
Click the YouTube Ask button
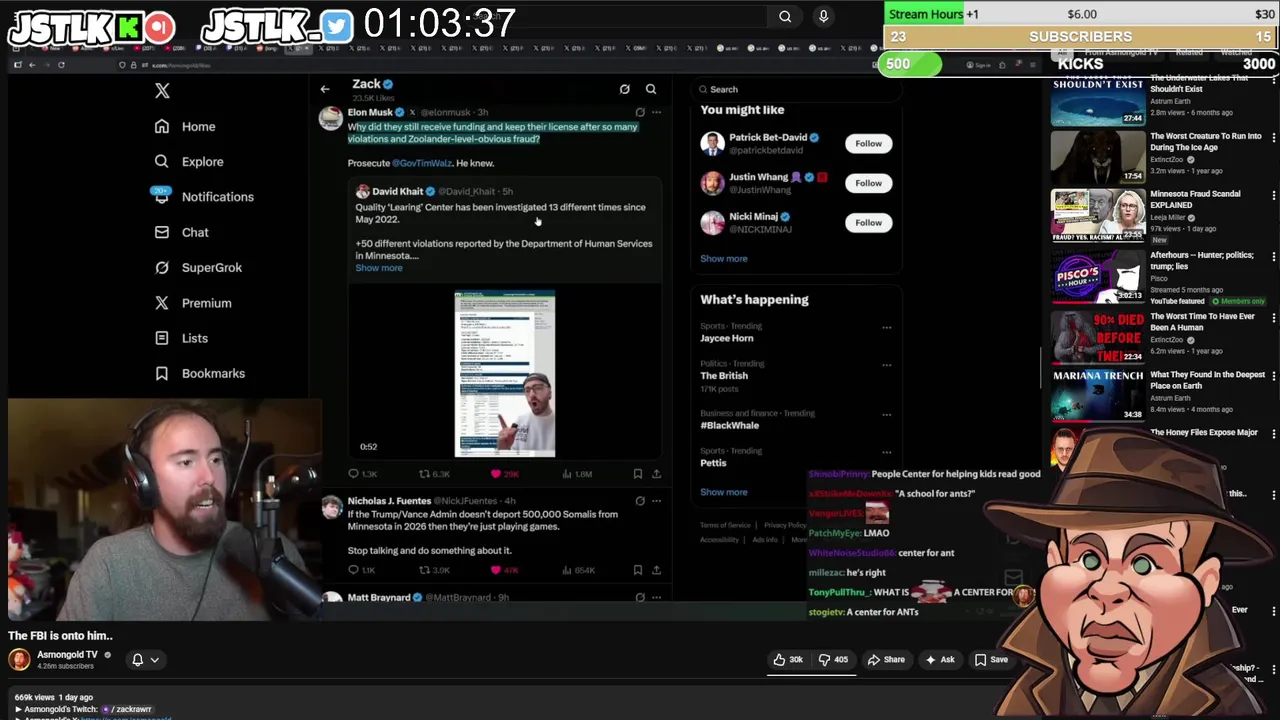(x=940, y=660)
